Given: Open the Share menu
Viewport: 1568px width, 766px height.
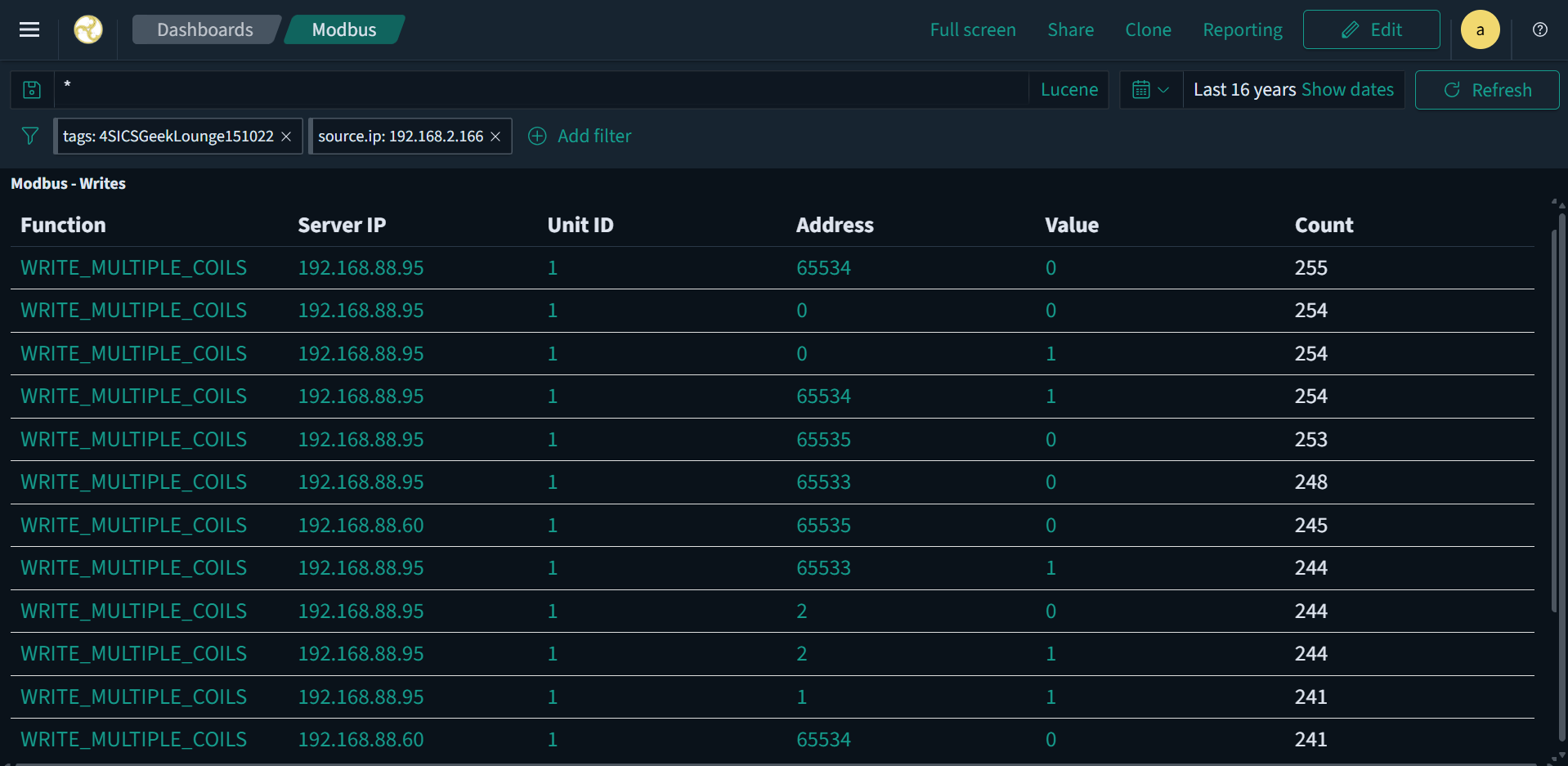Looking at the screenshot, I should tap(1070, 29).
